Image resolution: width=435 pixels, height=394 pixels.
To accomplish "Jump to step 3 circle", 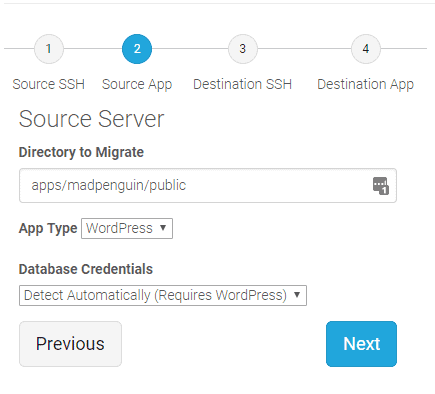I will 243,49.
